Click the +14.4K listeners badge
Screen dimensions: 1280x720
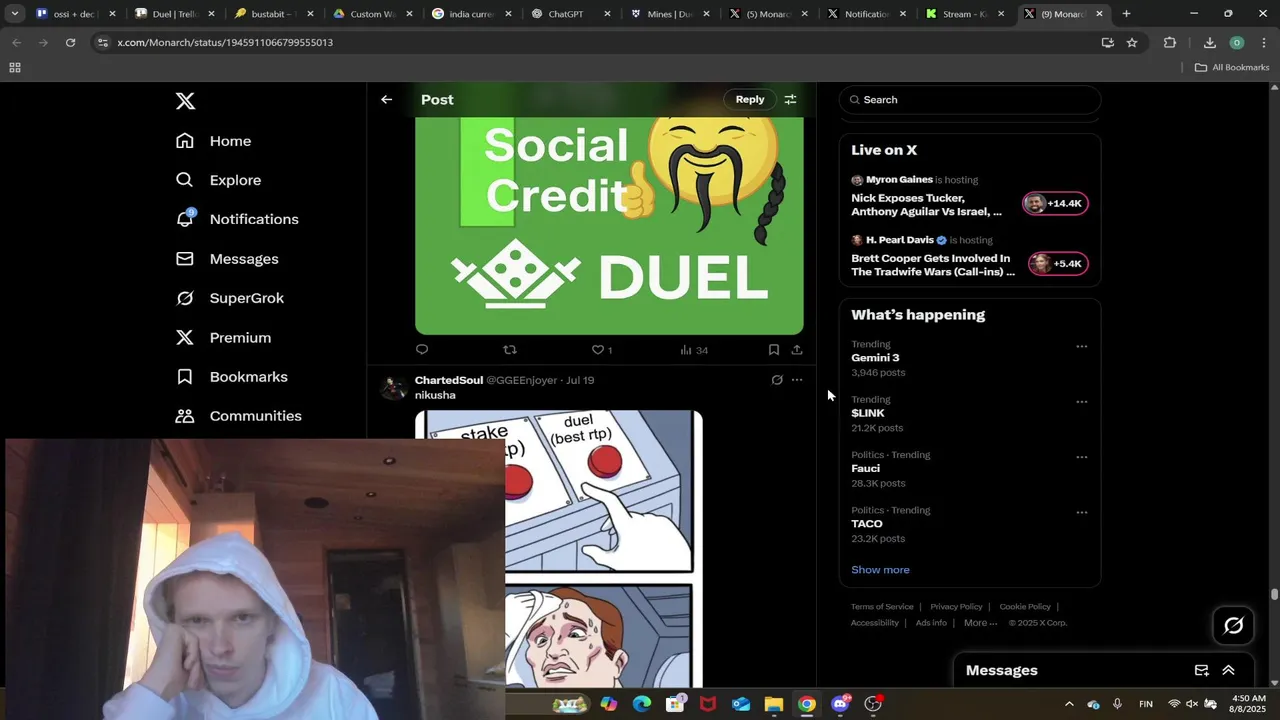[1056, 203]
